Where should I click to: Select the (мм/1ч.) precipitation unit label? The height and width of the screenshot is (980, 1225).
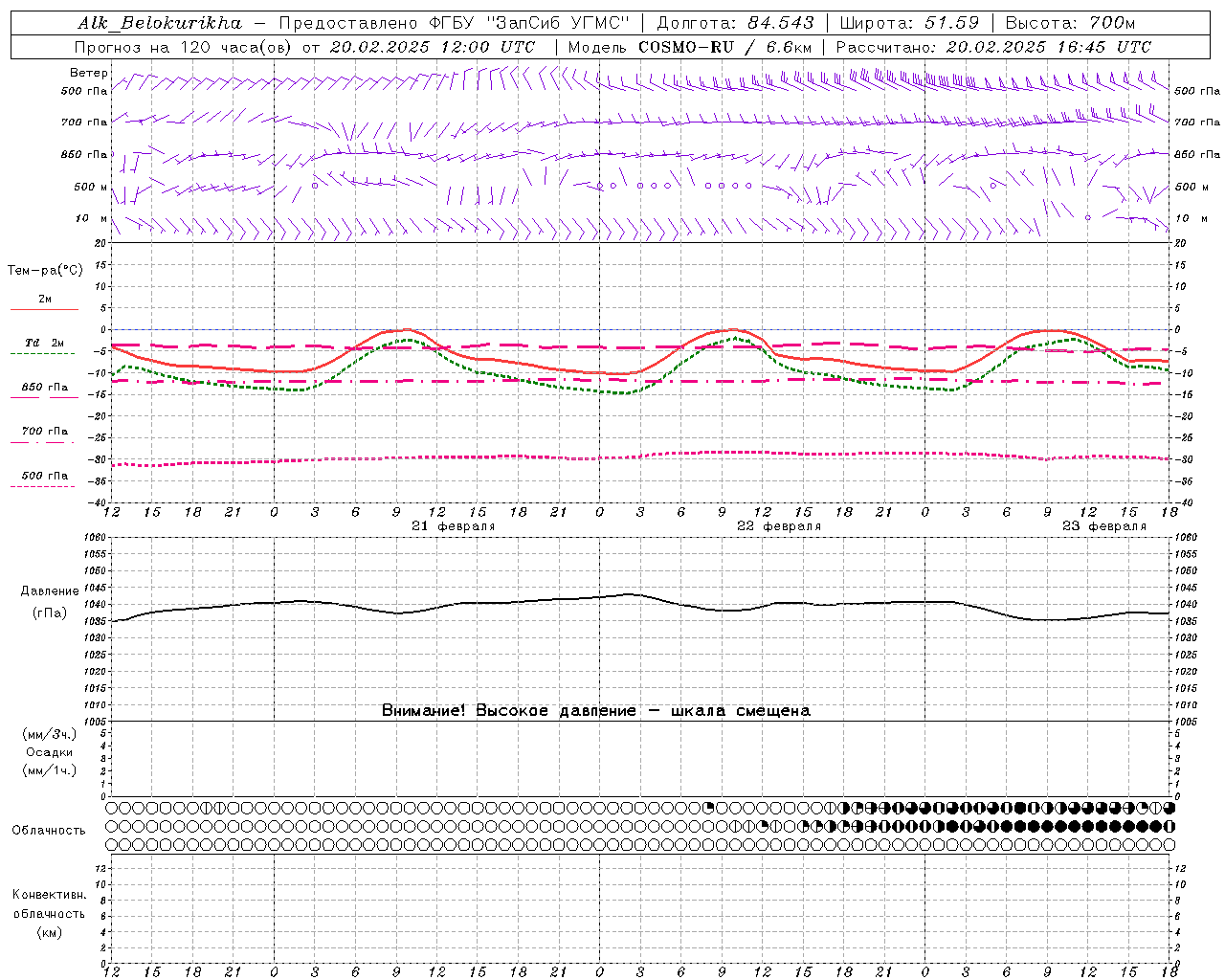point(50,770)
